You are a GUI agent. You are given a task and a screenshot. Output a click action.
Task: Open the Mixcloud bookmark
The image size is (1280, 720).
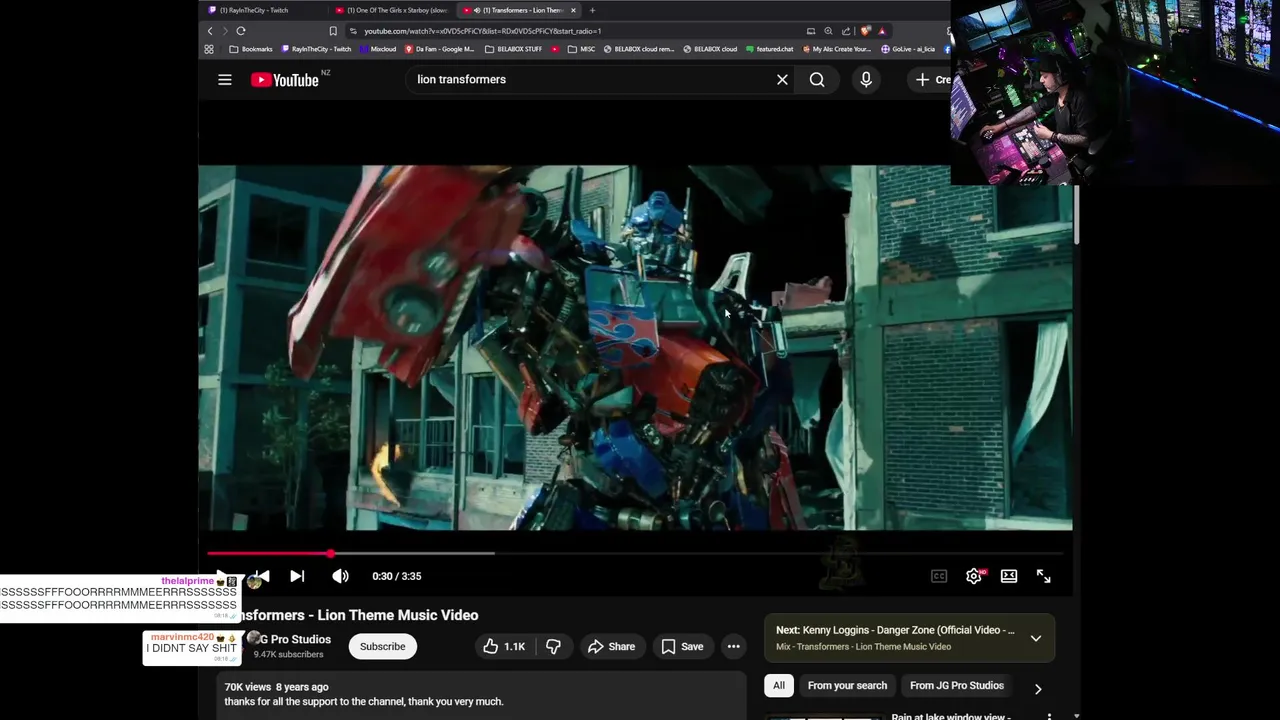[378, 49]
